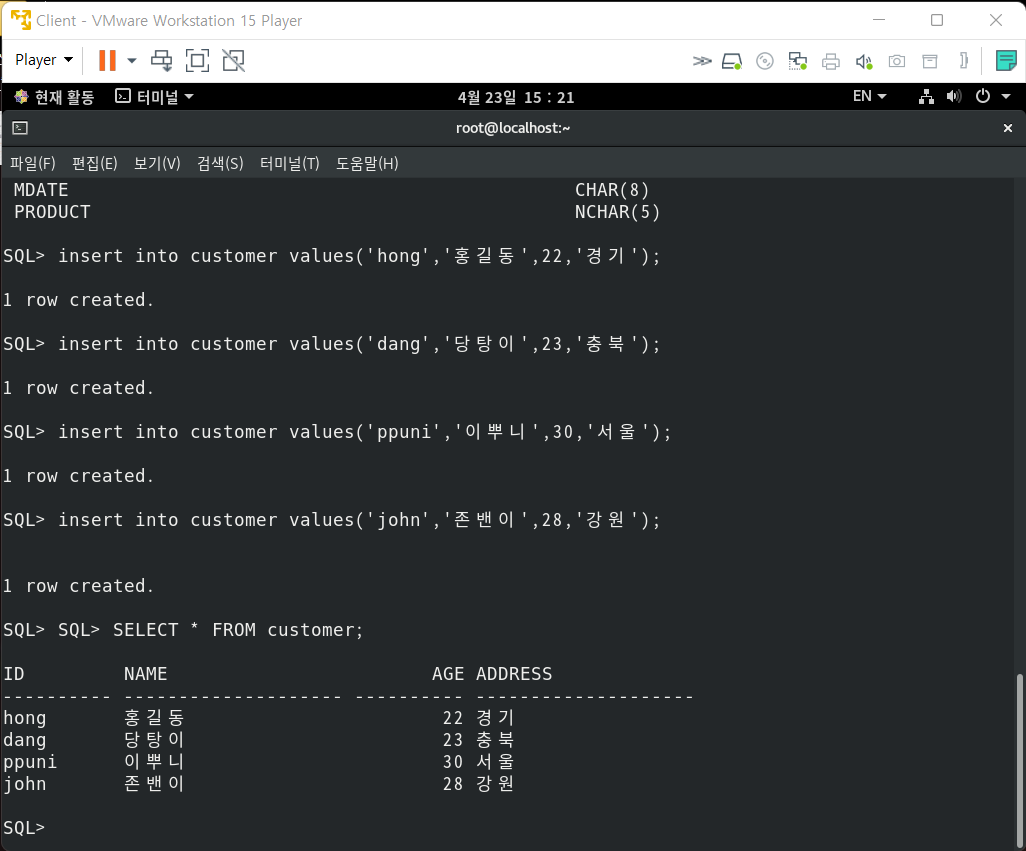
Task: Pause the virtual machine
Action: (x=107, y=60)
